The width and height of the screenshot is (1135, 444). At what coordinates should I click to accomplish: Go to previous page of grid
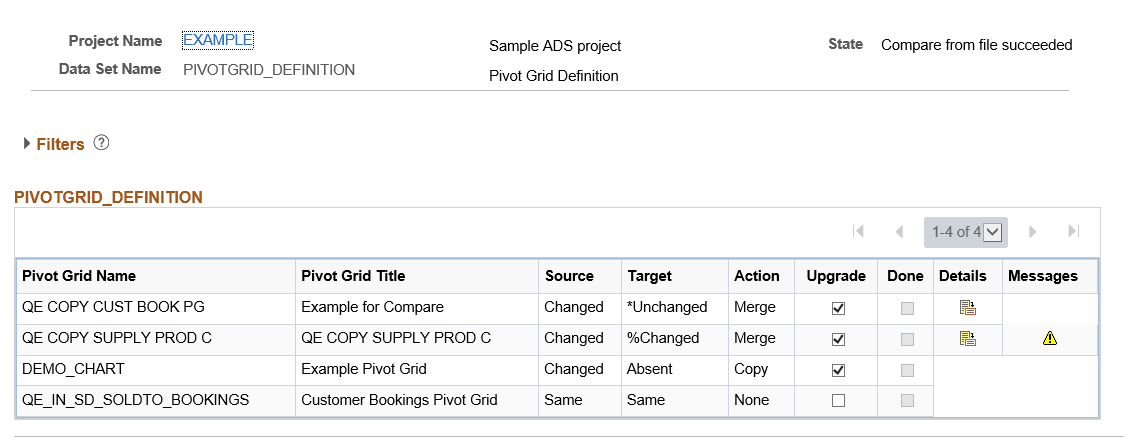tap(899, 232)
